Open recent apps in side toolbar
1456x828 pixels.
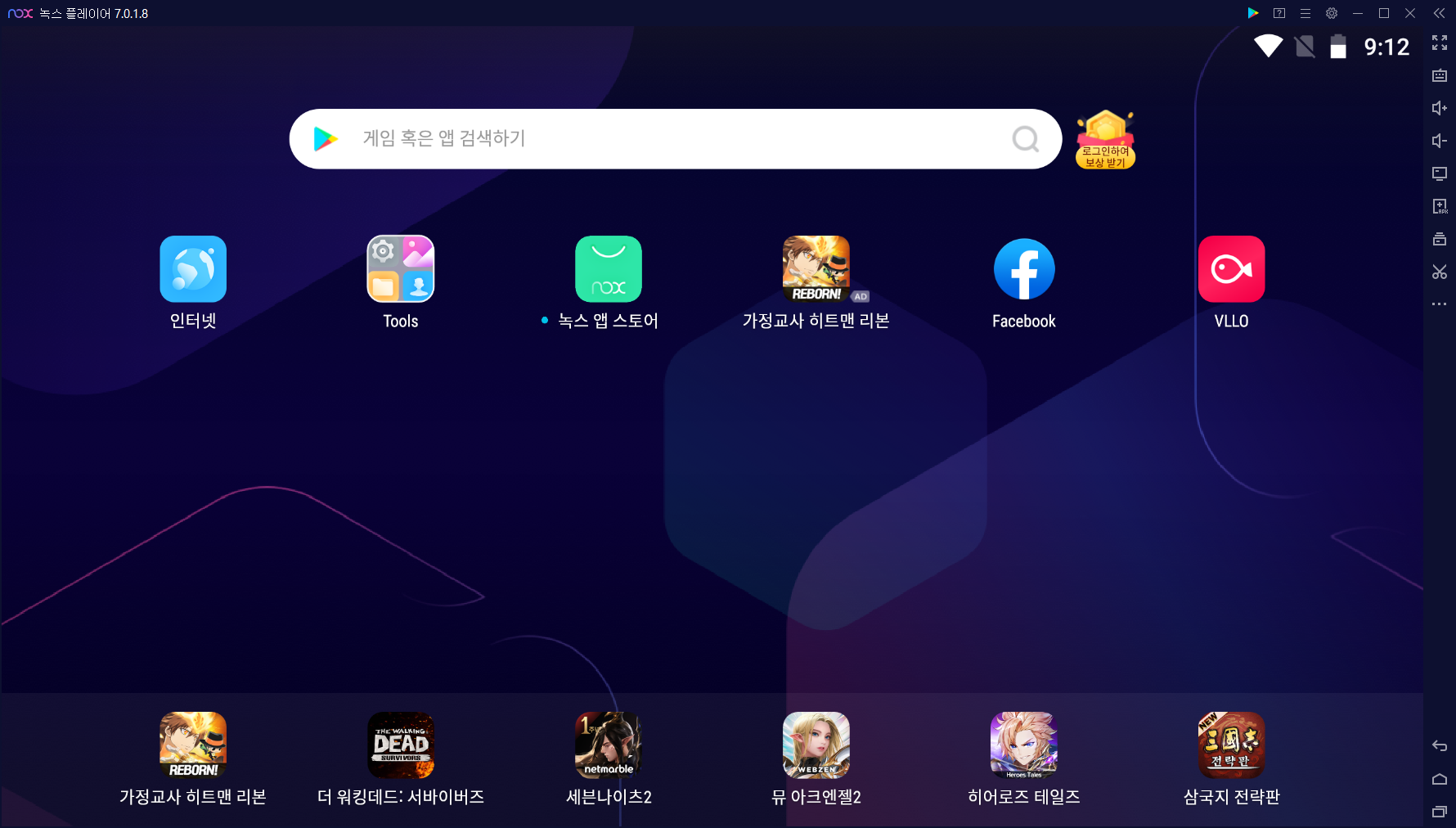(1440, 812)
